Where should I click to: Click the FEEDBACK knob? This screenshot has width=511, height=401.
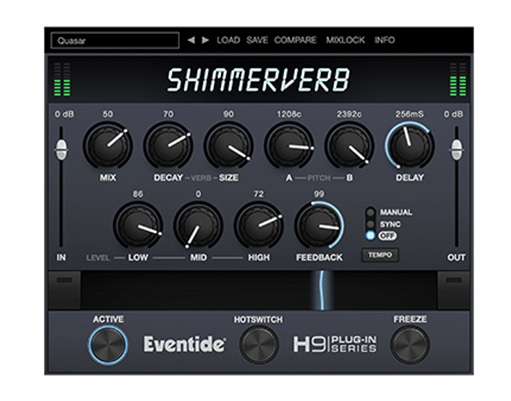[x=319, y=226]
